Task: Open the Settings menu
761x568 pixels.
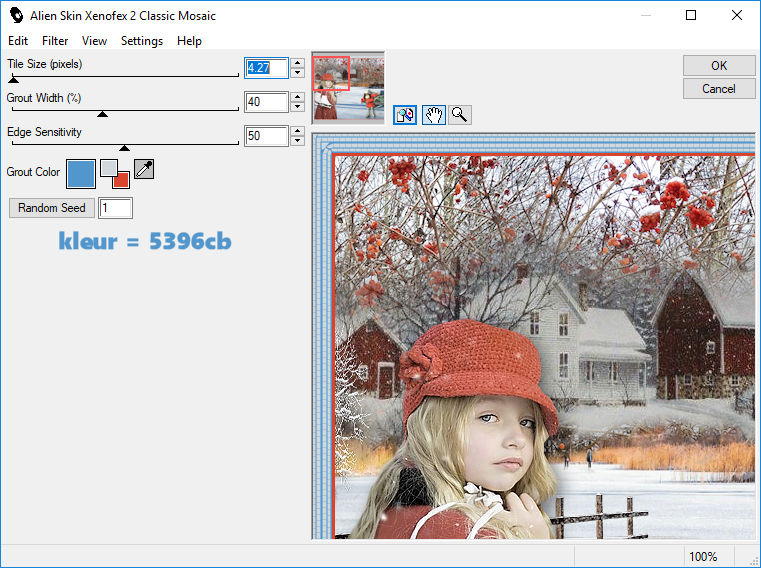Action: tap(142, 41)
